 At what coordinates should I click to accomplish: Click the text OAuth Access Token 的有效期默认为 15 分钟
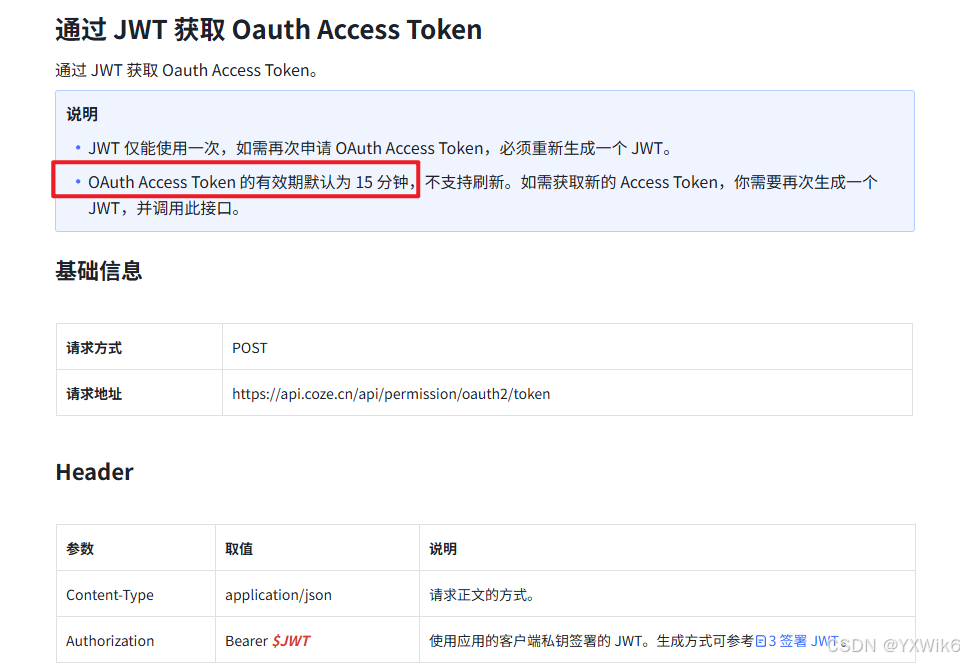248,182
